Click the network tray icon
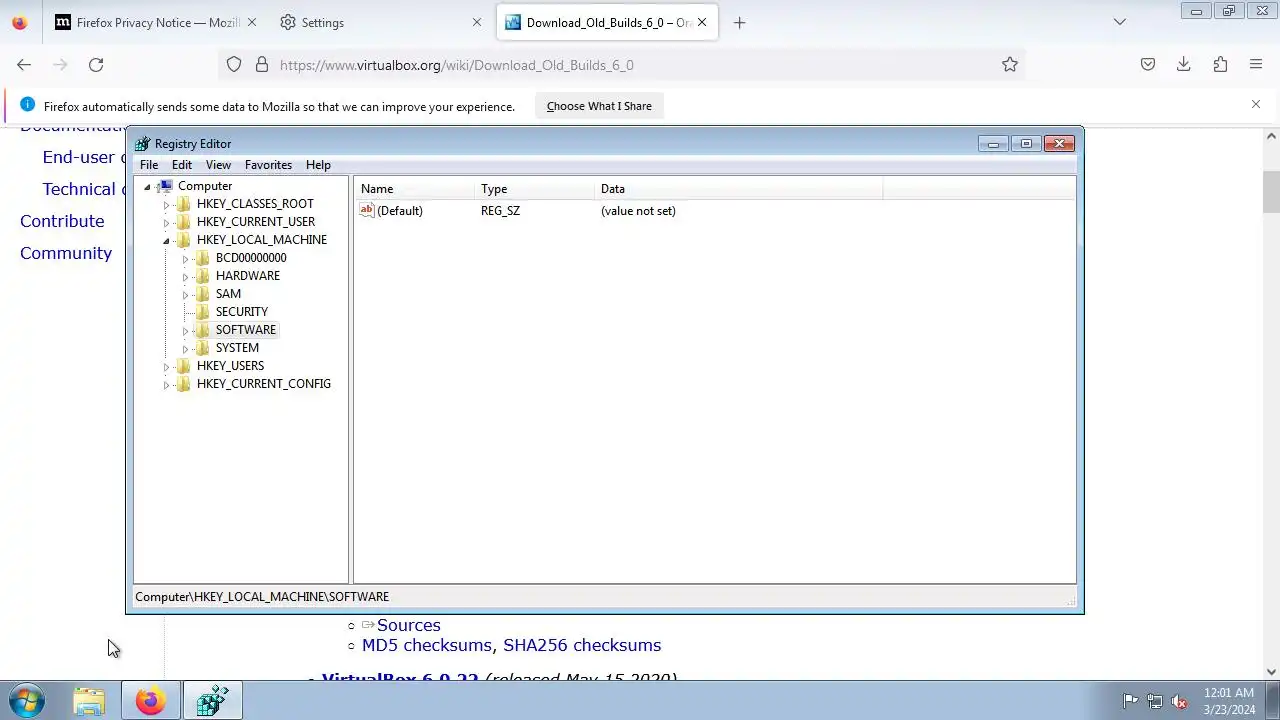 (x=1155, y=701)
